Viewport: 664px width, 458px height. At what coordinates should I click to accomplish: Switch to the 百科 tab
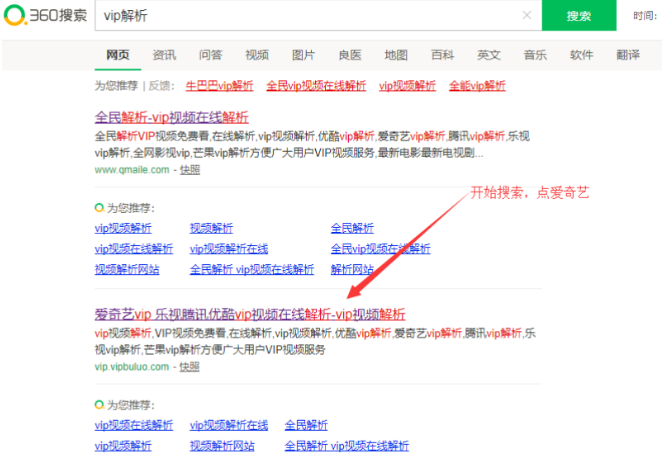pos(443,55)
